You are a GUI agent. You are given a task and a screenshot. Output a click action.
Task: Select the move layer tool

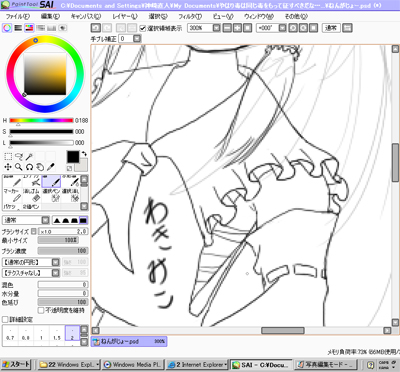tap(8, 167)
